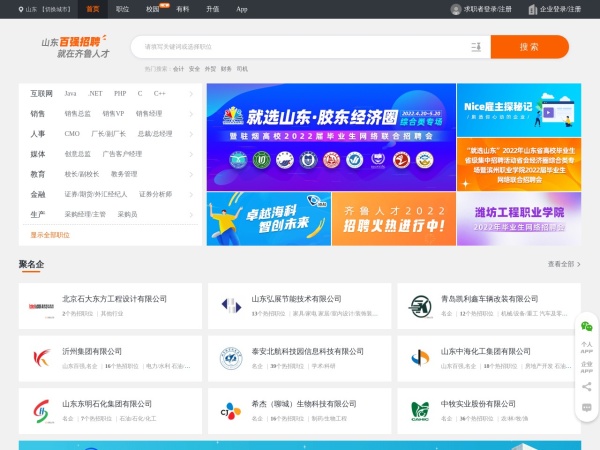
Task: Click the 青岛凯利鑫车辆改装 company logo
Action: (420, 304)
